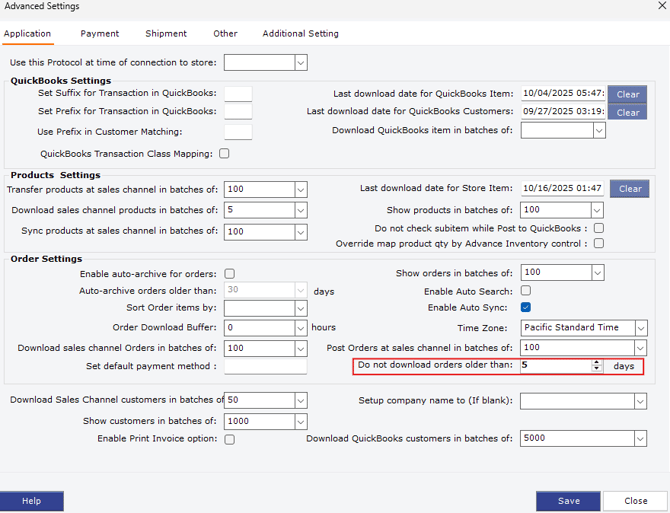Expand the Time Zone dropdown
This screenshot has width=670, height=513.
click(x=641, y=328)
